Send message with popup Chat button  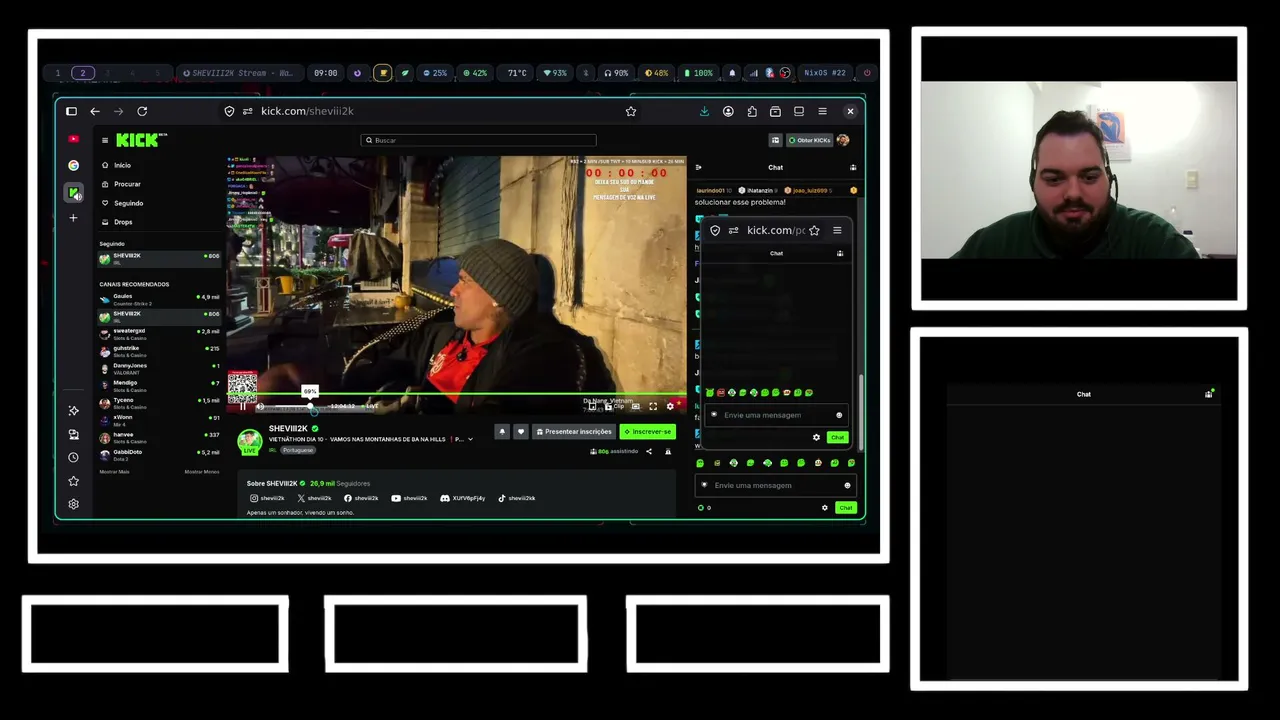(x=837, y=437)
